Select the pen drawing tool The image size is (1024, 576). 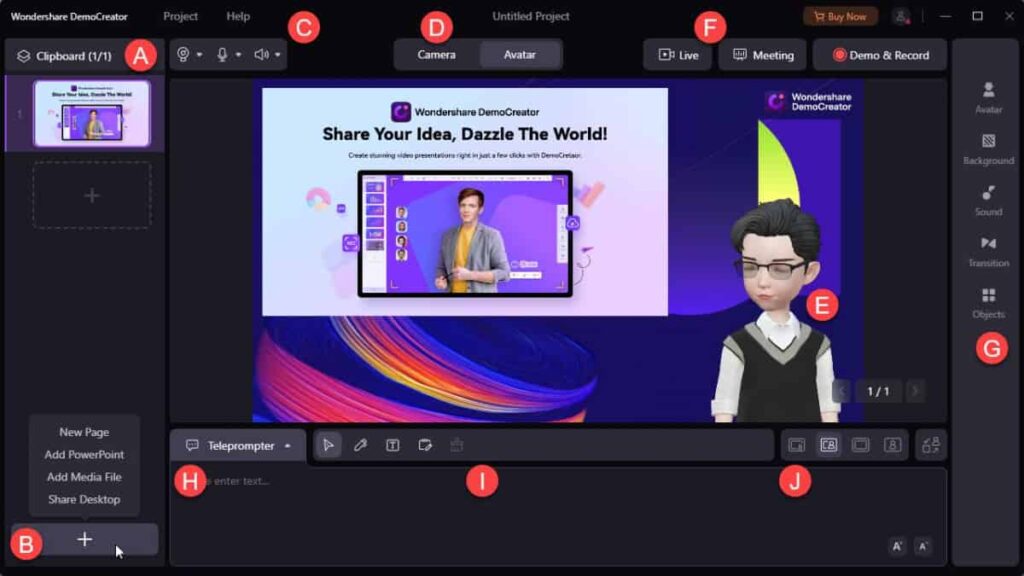pos(360,445)
